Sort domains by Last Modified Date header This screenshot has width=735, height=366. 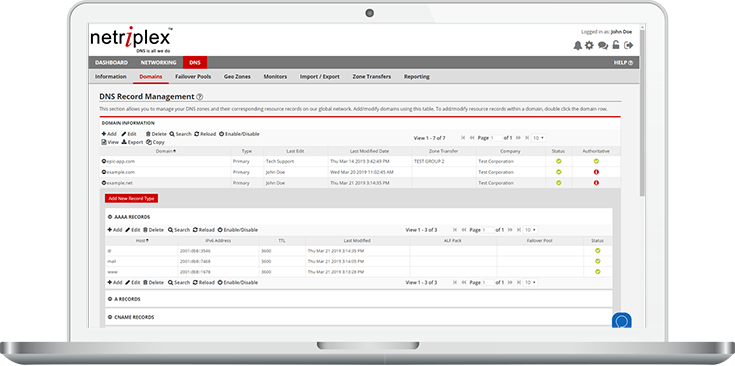pos(369,151)
